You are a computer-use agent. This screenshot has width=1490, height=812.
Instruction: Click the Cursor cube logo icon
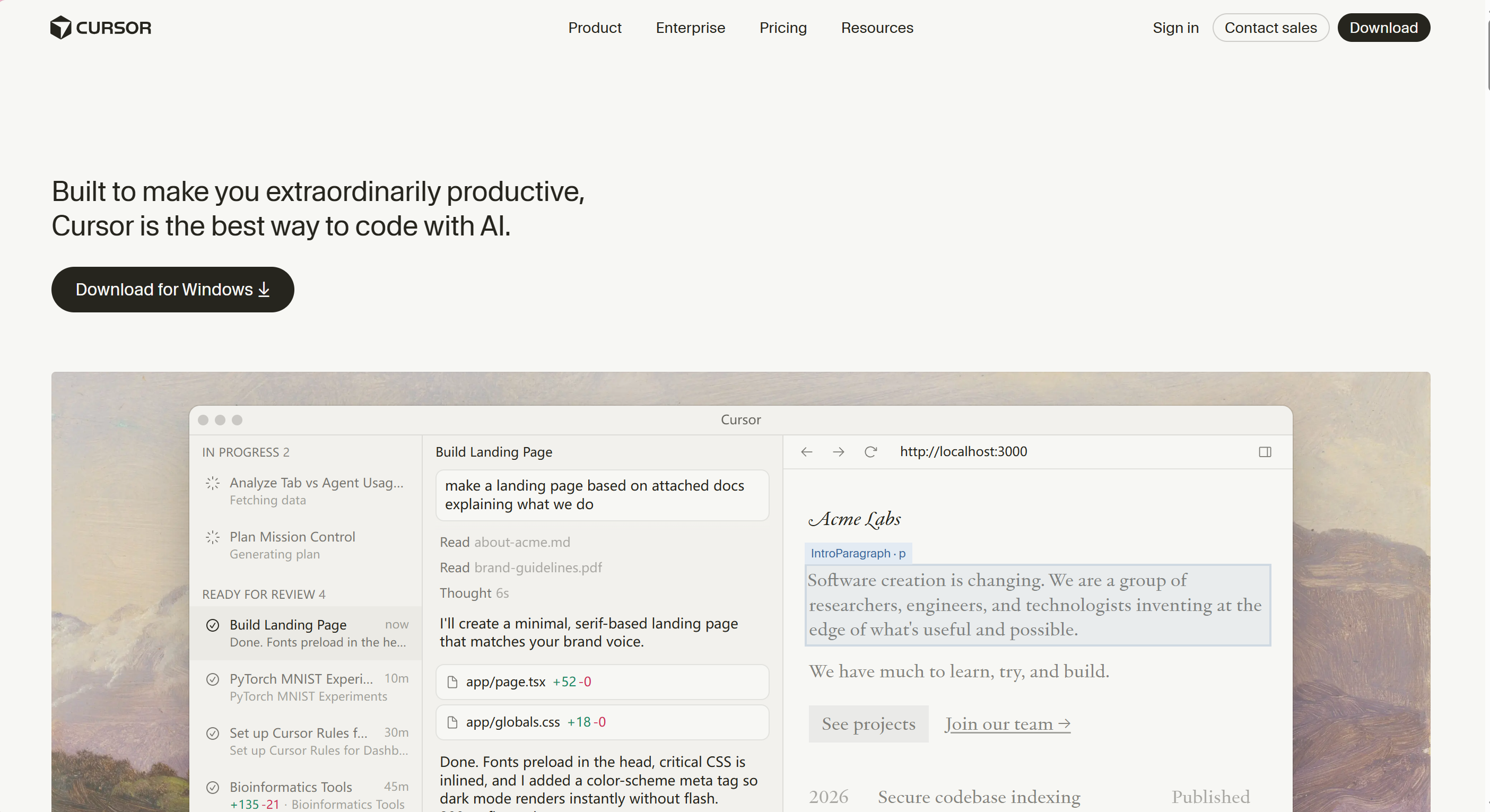point(60,27)
